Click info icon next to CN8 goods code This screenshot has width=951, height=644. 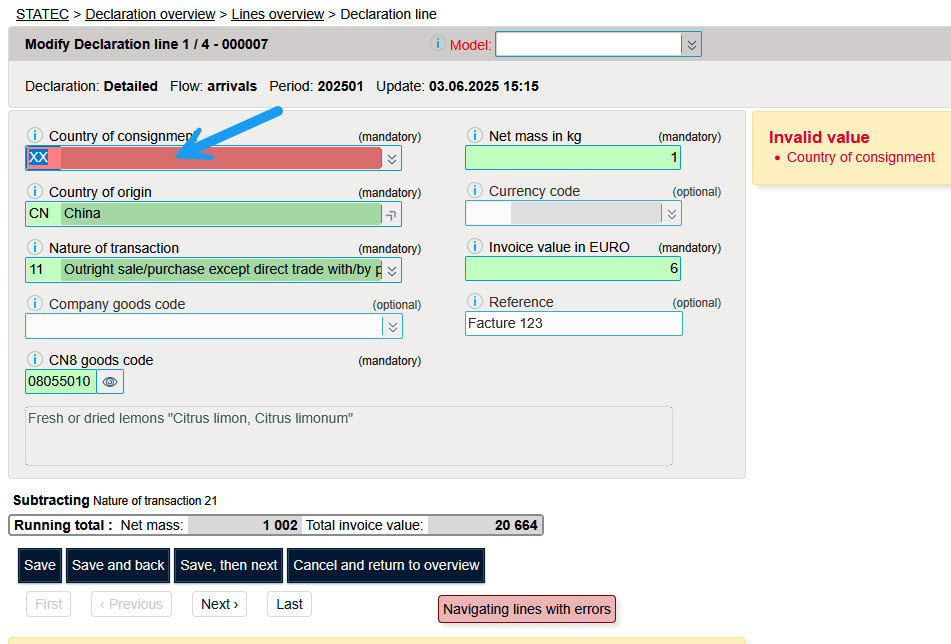coord(34,360)
